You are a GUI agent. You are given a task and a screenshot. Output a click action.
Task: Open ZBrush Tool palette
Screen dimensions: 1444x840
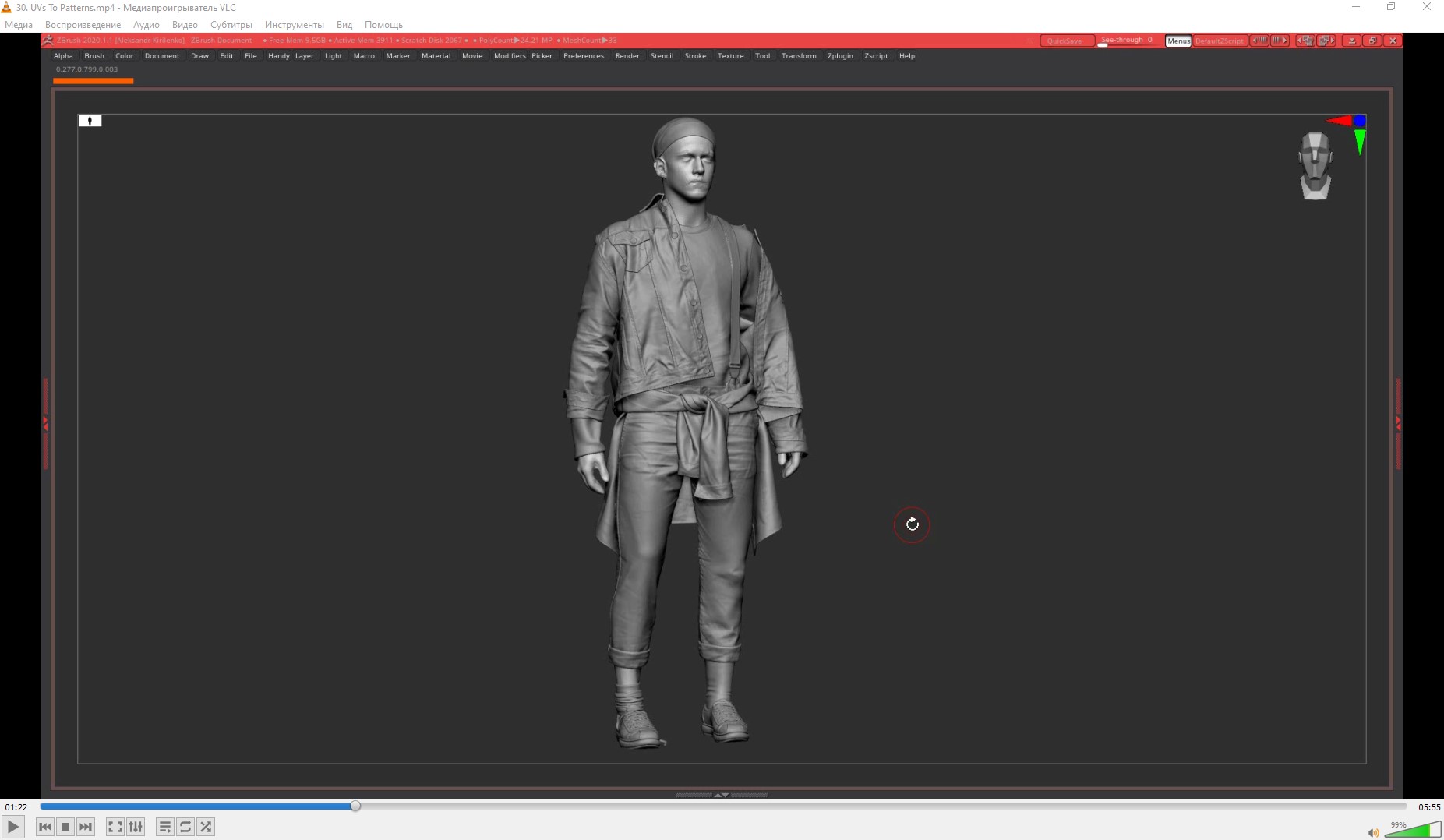point(762,56)
